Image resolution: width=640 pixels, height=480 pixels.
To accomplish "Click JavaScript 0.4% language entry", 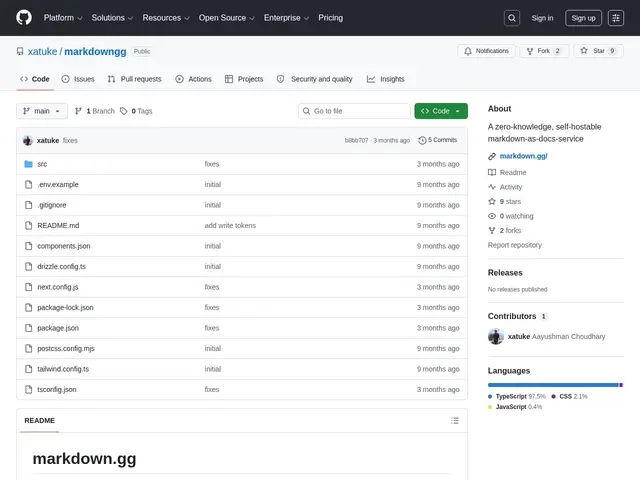I will [x=515, y=407].
